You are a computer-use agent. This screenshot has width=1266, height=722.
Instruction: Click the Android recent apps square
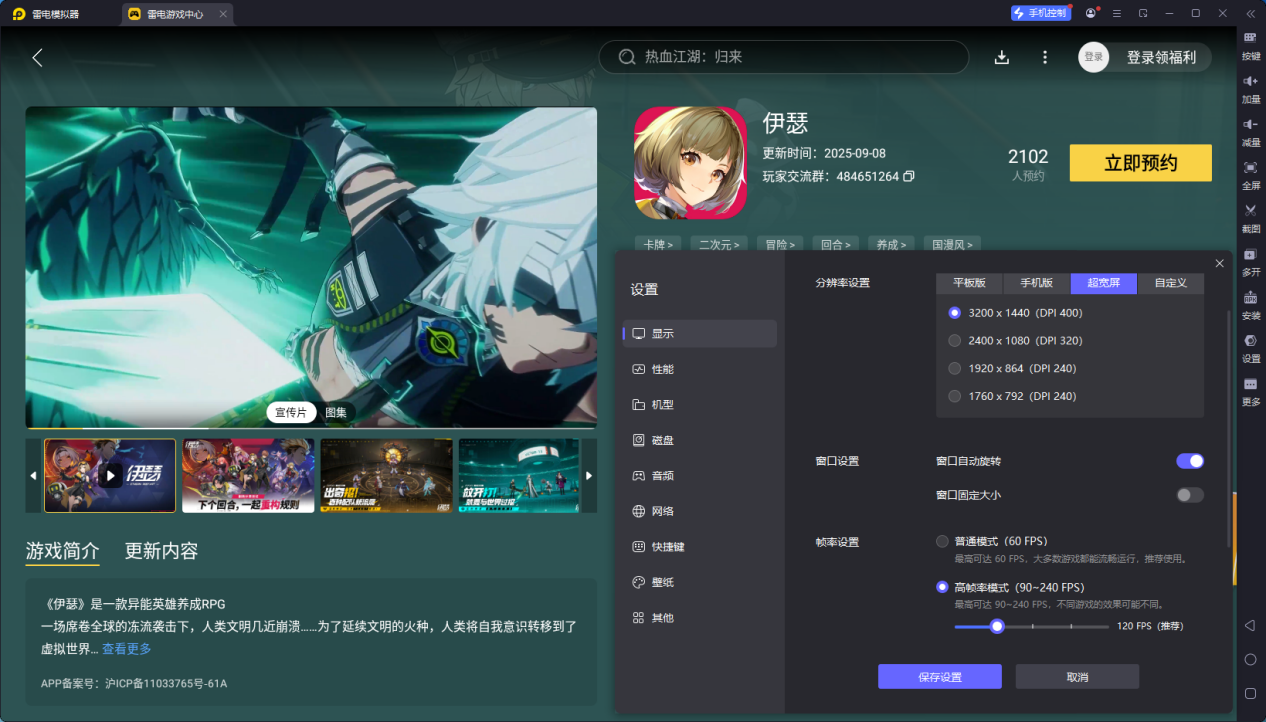pos(1250,693)
